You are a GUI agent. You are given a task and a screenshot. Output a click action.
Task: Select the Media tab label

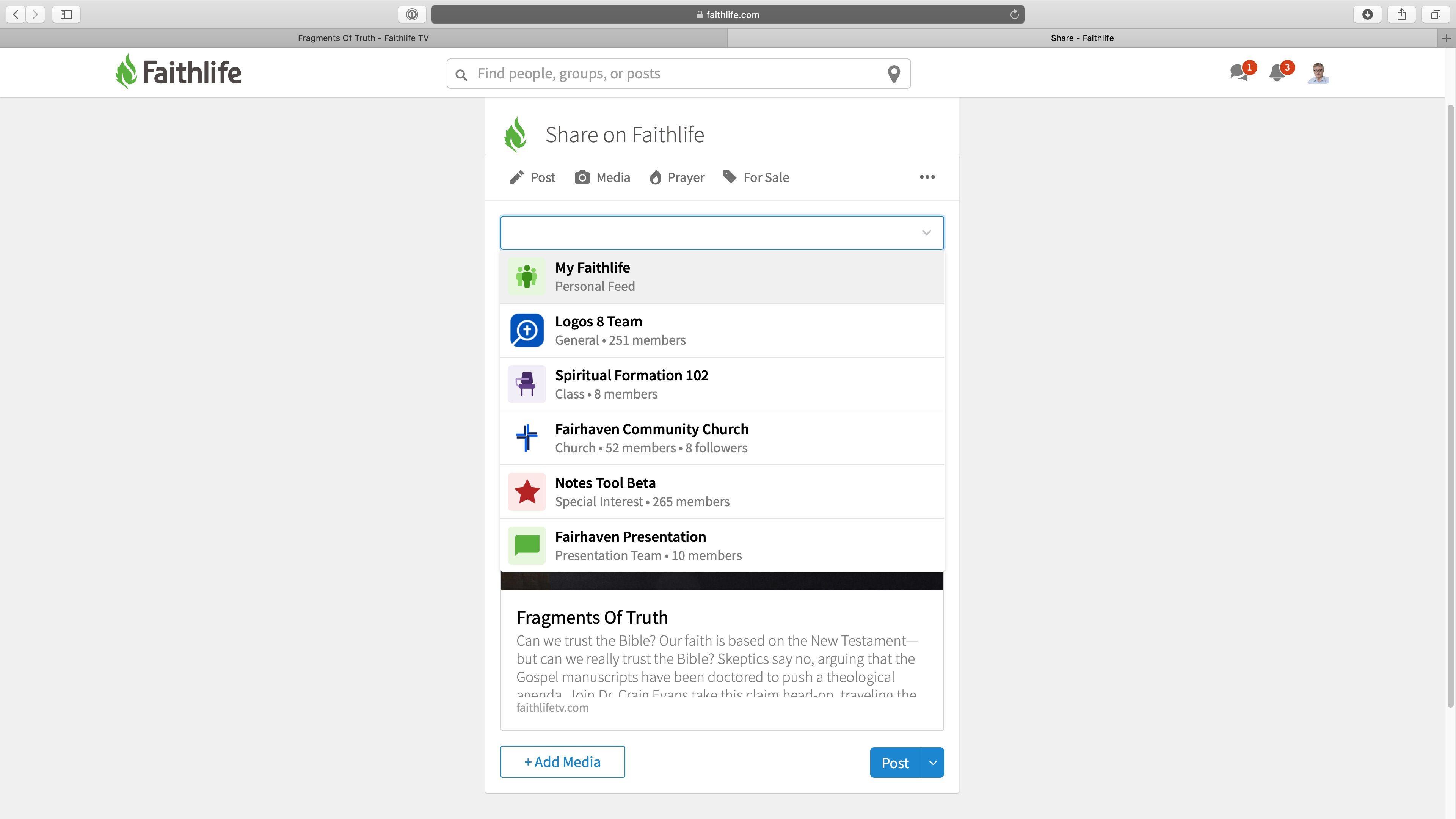tap(613, 177)
